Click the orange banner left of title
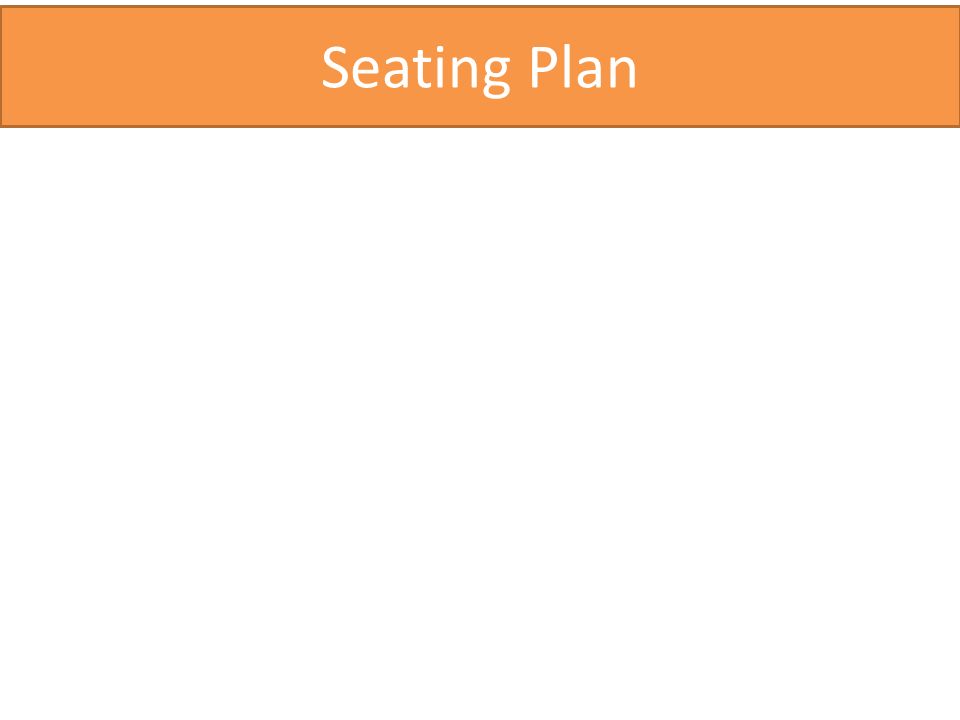This screenshot has width=960, height=720. tap(160, 66)
